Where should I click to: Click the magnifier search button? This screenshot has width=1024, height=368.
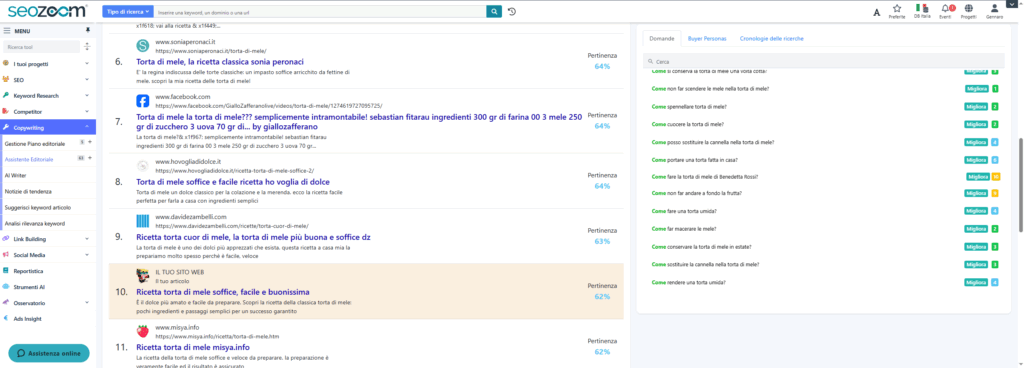point(494,12)
